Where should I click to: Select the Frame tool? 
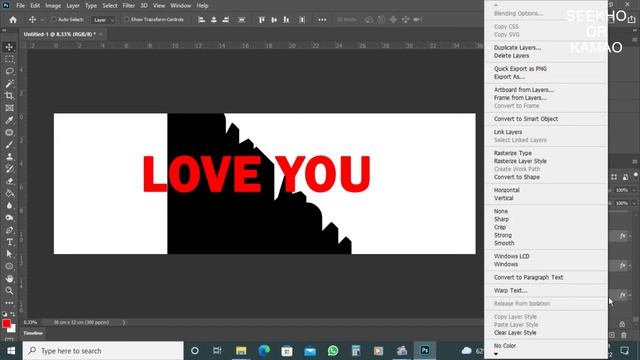click(x=9, y=108)
